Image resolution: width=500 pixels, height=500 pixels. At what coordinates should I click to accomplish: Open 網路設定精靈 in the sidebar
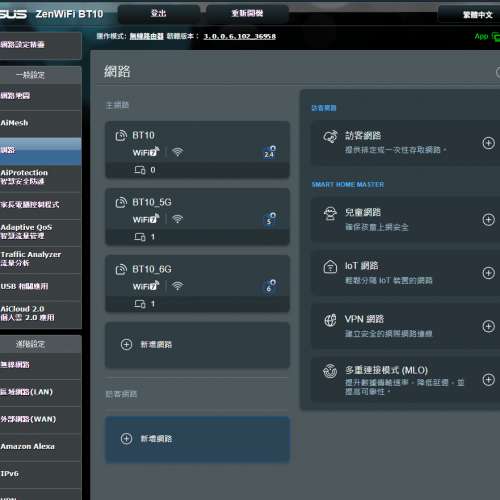pyautogui.click(x=40, y=45)
